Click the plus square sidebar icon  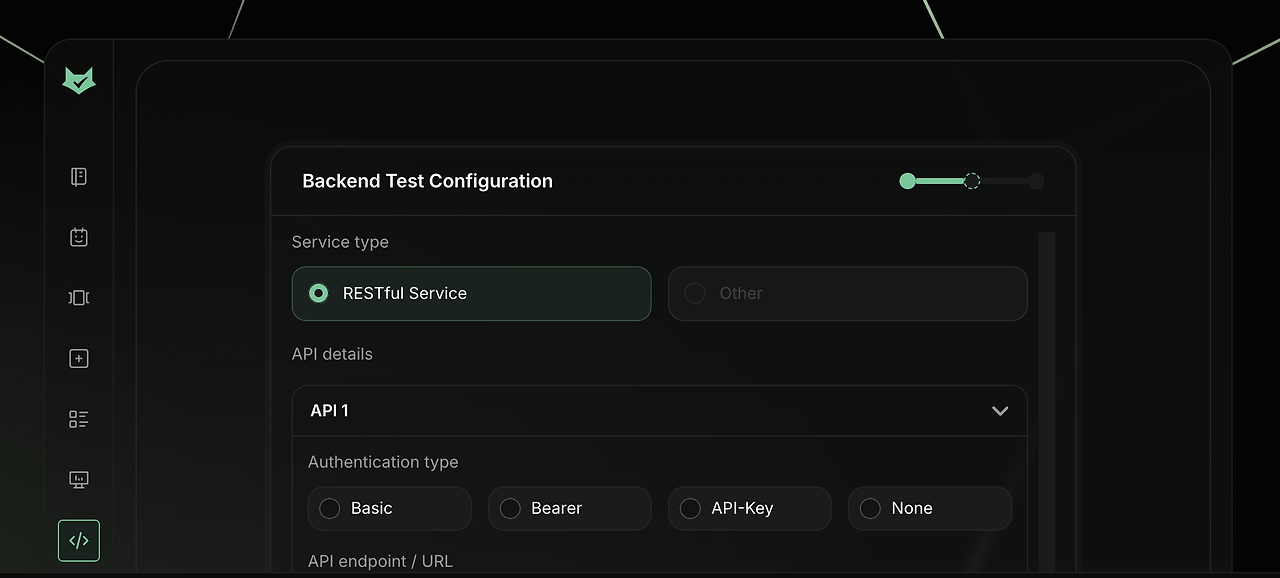coord(79,358)
